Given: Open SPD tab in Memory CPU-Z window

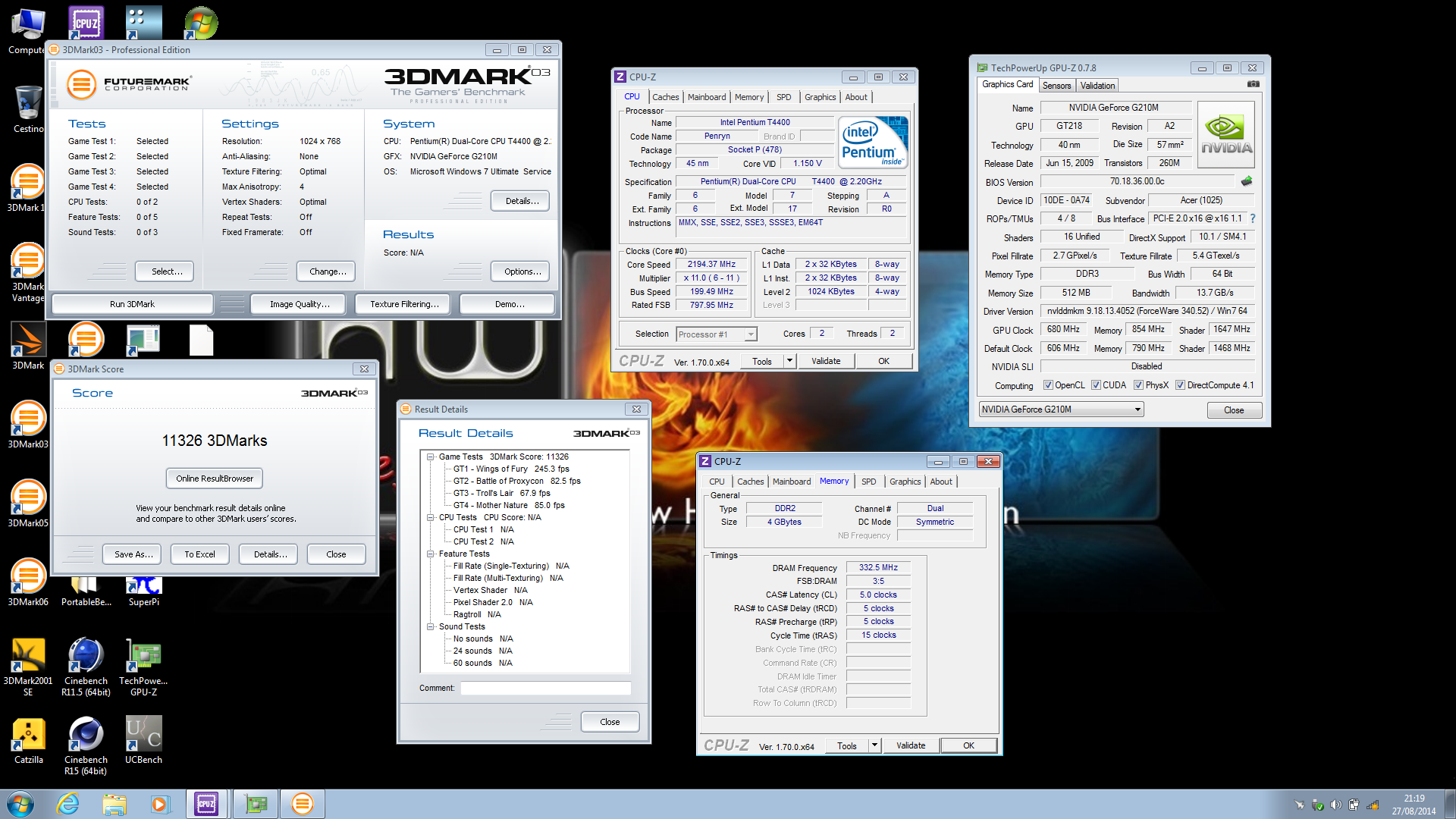Looking at the screenshot, I should (x=869, y=482).
